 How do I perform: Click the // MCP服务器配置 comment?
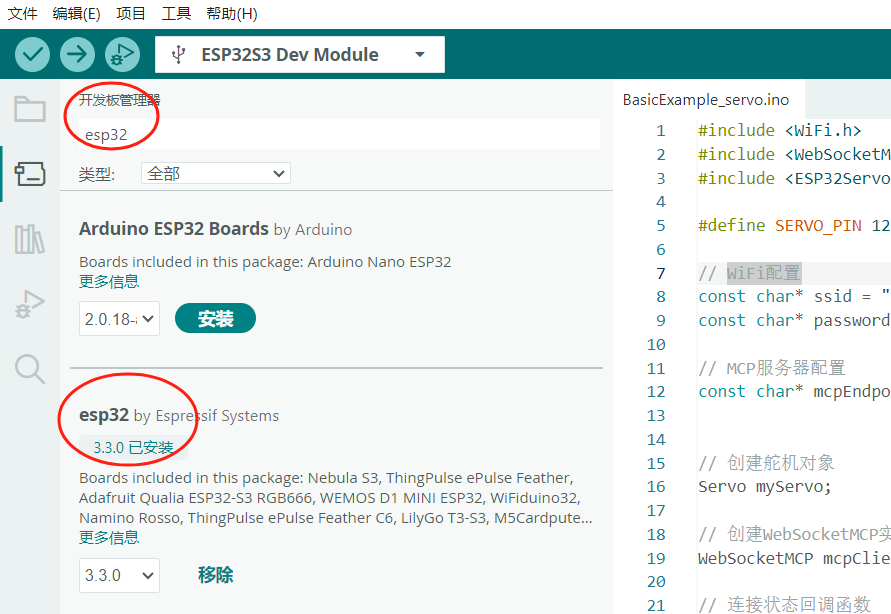coord(772,368)
